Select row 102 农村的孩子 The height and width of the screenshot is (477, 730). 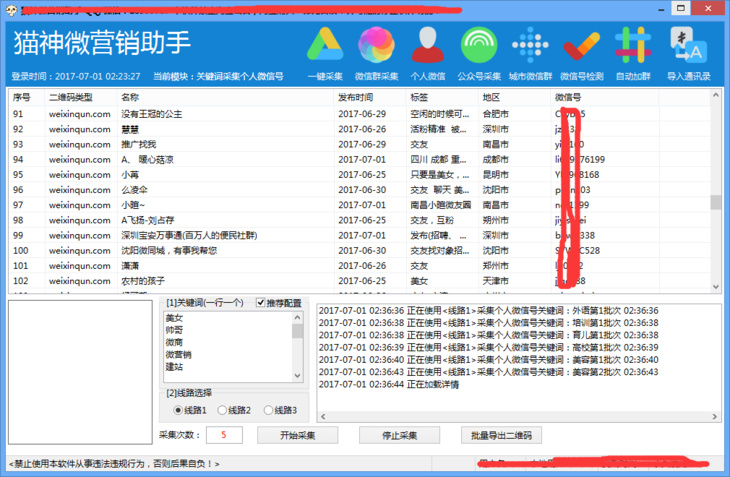coord(358,281)
